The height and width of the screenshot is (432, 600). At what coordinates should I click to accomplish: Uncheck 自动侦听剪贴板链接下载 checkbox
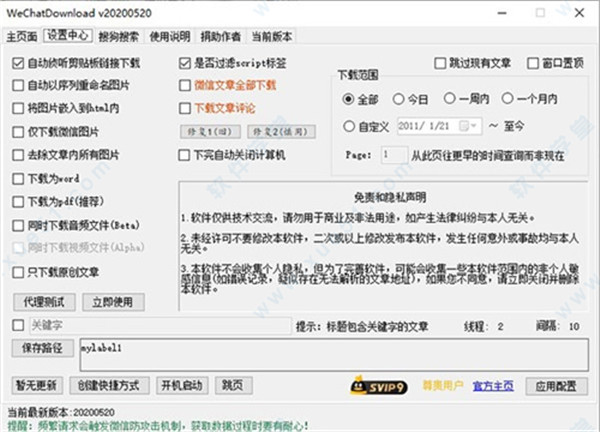pos(18,63)
